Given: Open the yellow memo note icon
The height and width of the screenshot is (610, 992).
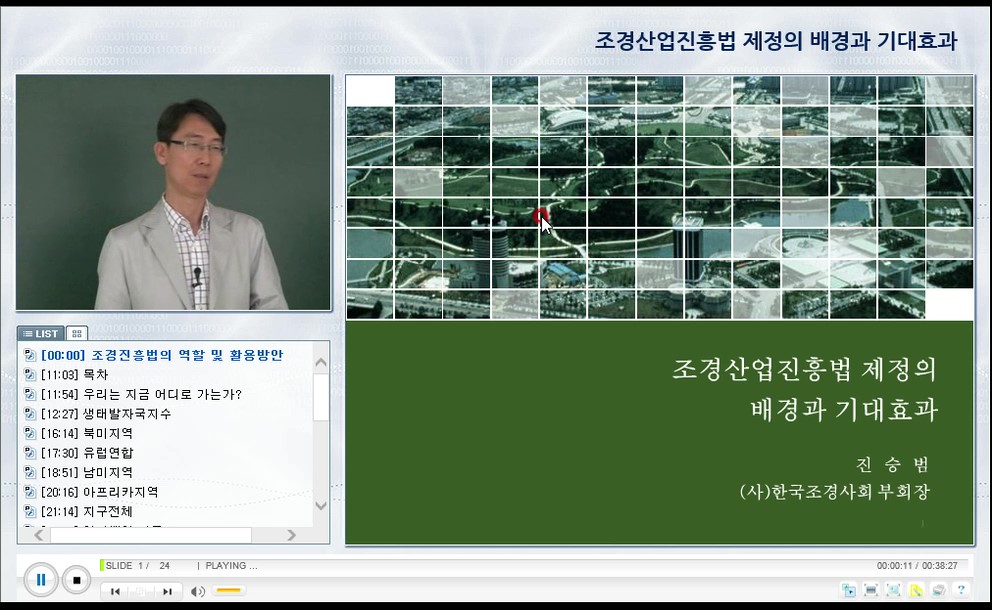Looking at the screenshot, I should 916,590.
